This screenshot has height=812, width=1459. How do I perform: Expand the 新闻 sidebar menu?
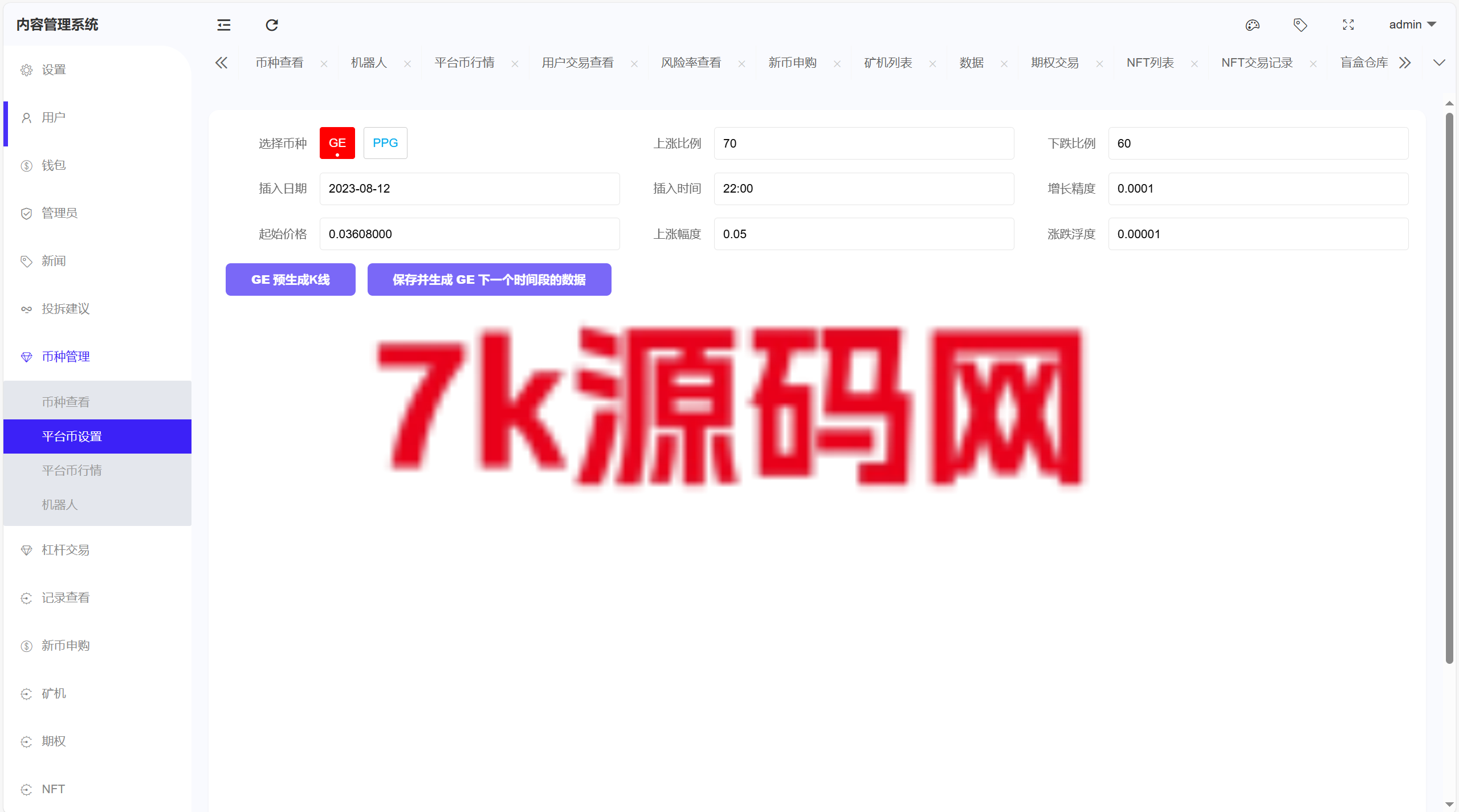(97, 261)
